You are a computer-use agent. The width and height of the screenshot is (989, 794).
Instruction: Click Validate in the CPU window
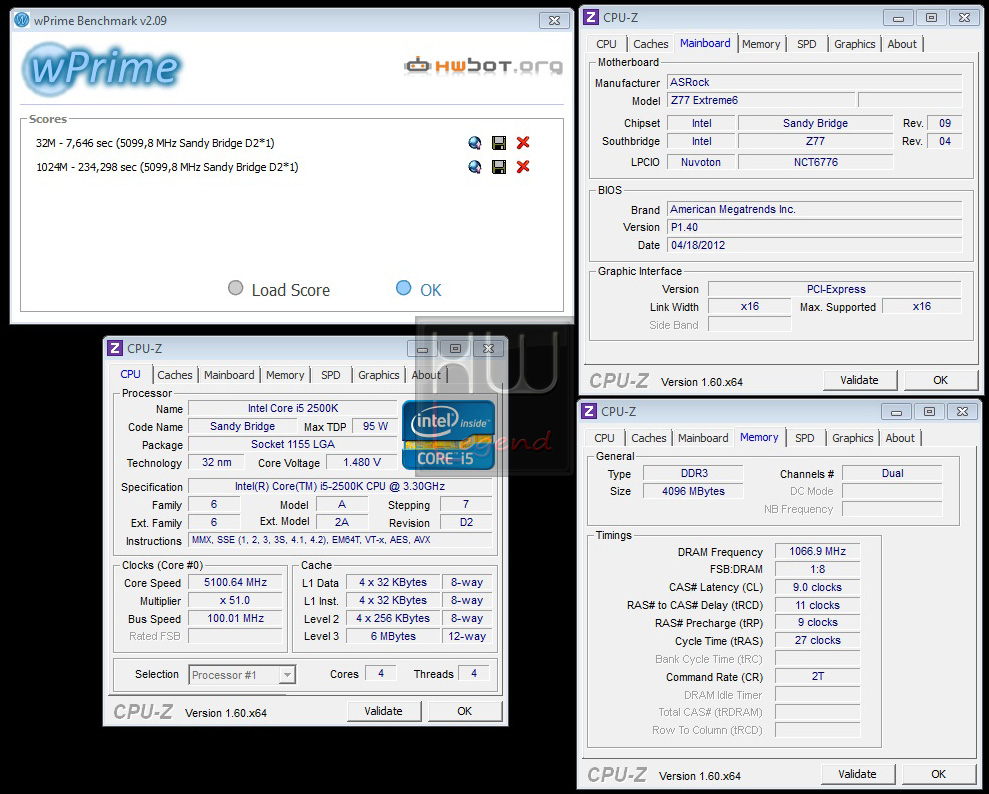[x=383, y=711]
